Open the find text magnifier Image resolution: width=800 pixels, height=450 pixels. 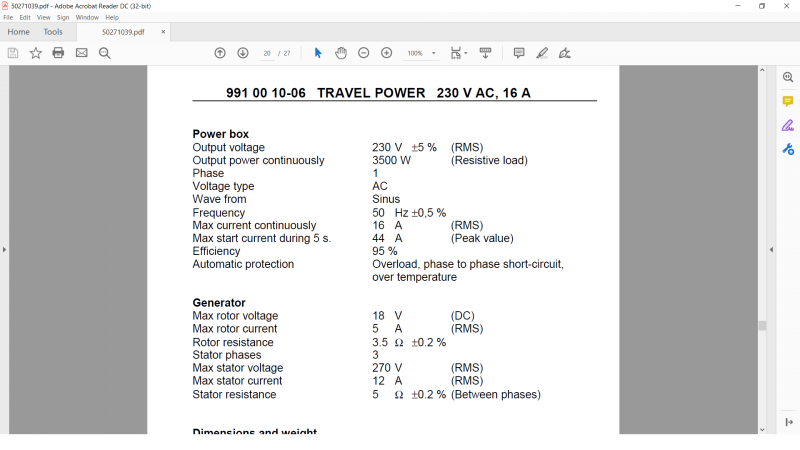click(x=105, y=53)
